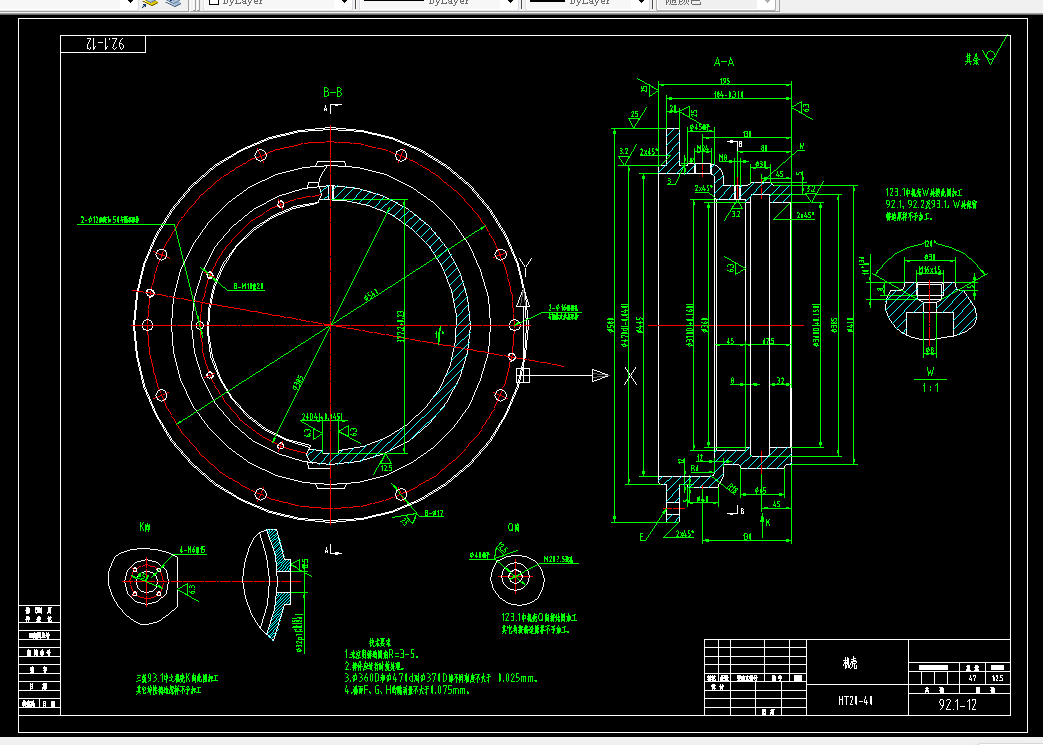Click requirement line ending 0.025mm
The height and width of the screenshot is (745, 1043).
(x=441, y=678)
